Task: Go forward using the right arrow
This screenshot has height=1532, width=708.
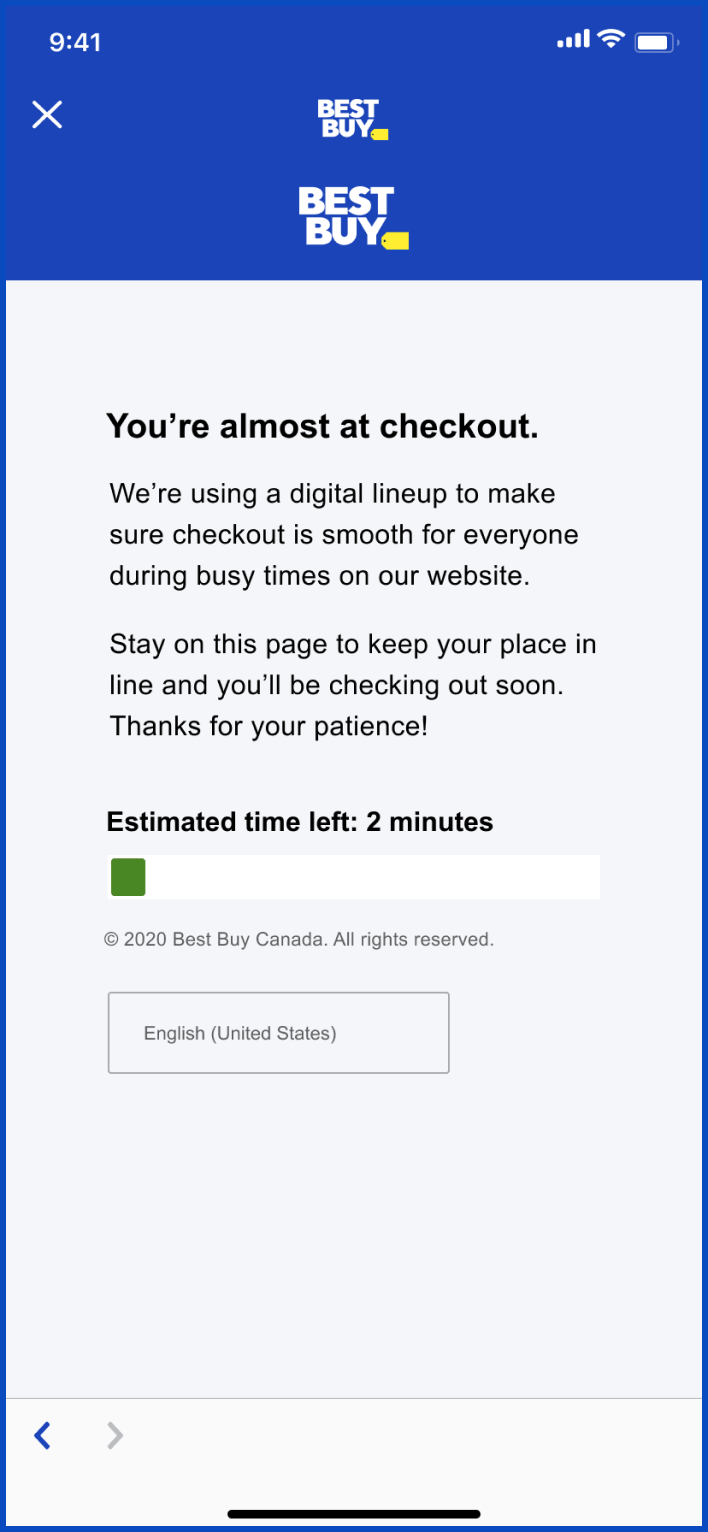Action: point(115,1436)
